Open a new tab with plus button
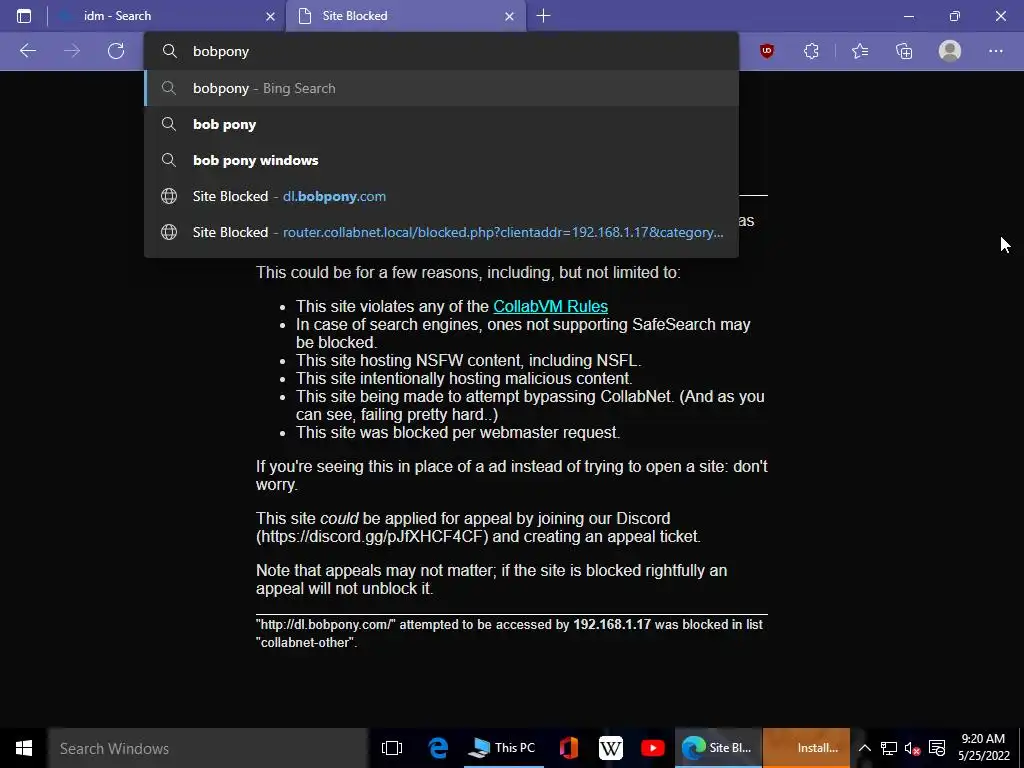1024x768 pixels. point(543,16)
